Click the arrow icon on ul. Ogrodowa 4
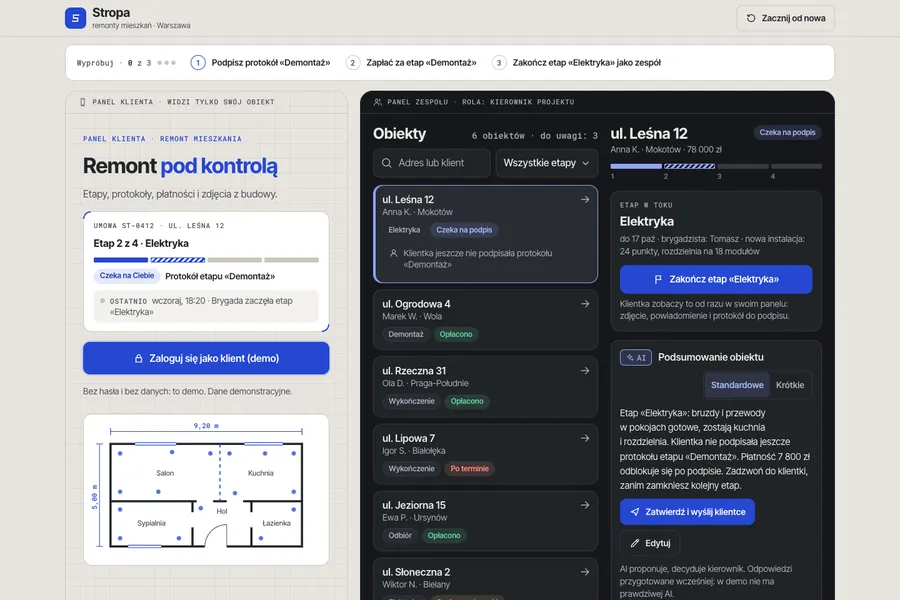The width and height of the screenshot is (900, 600). tap(584, 304)
